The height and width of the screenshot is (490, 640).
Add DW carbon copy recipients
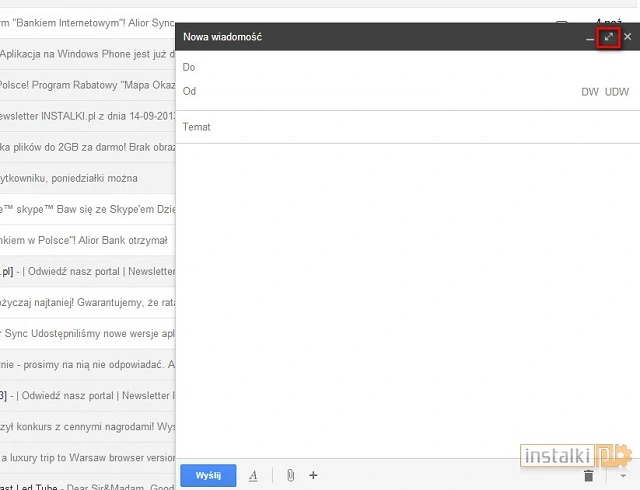[x=590, y=92]
